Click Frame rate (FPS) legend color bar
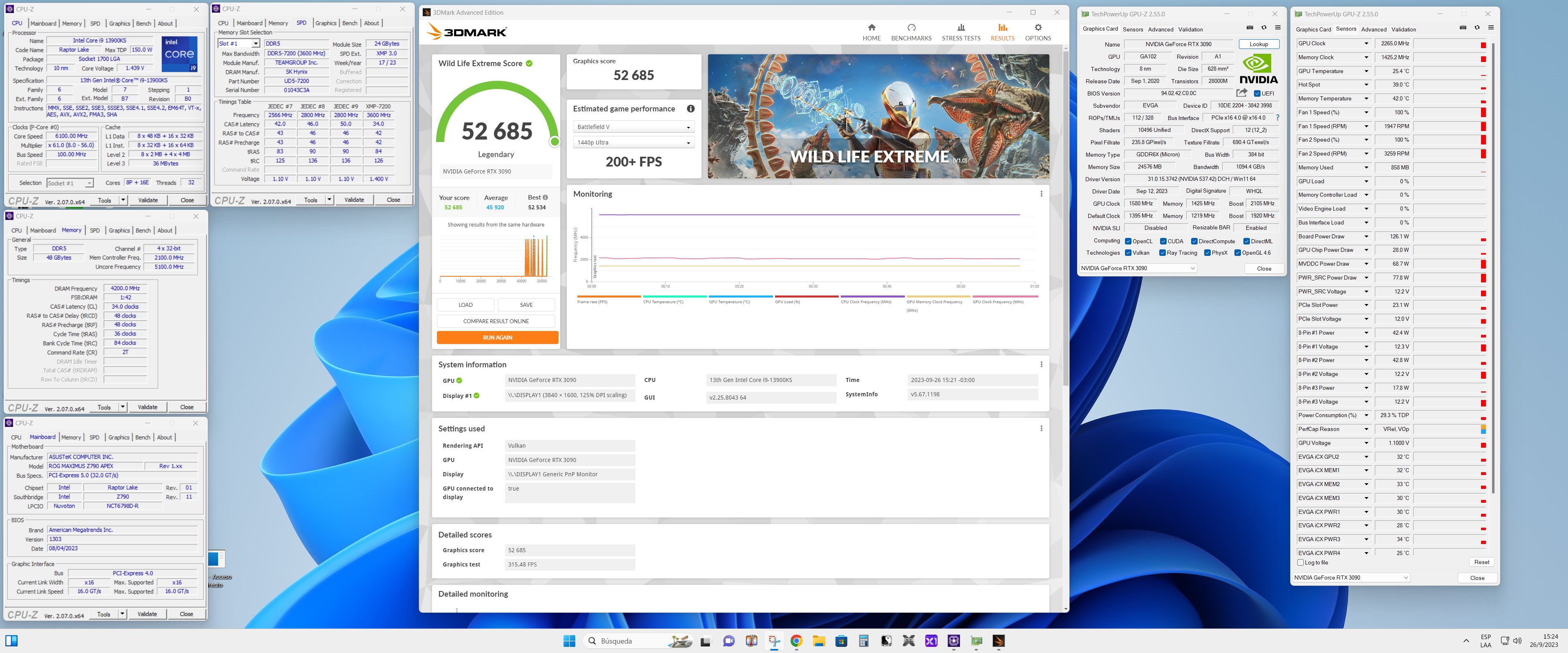This screenshot has height=653, width=1568. pyautogui.click(x=609, y=297)
